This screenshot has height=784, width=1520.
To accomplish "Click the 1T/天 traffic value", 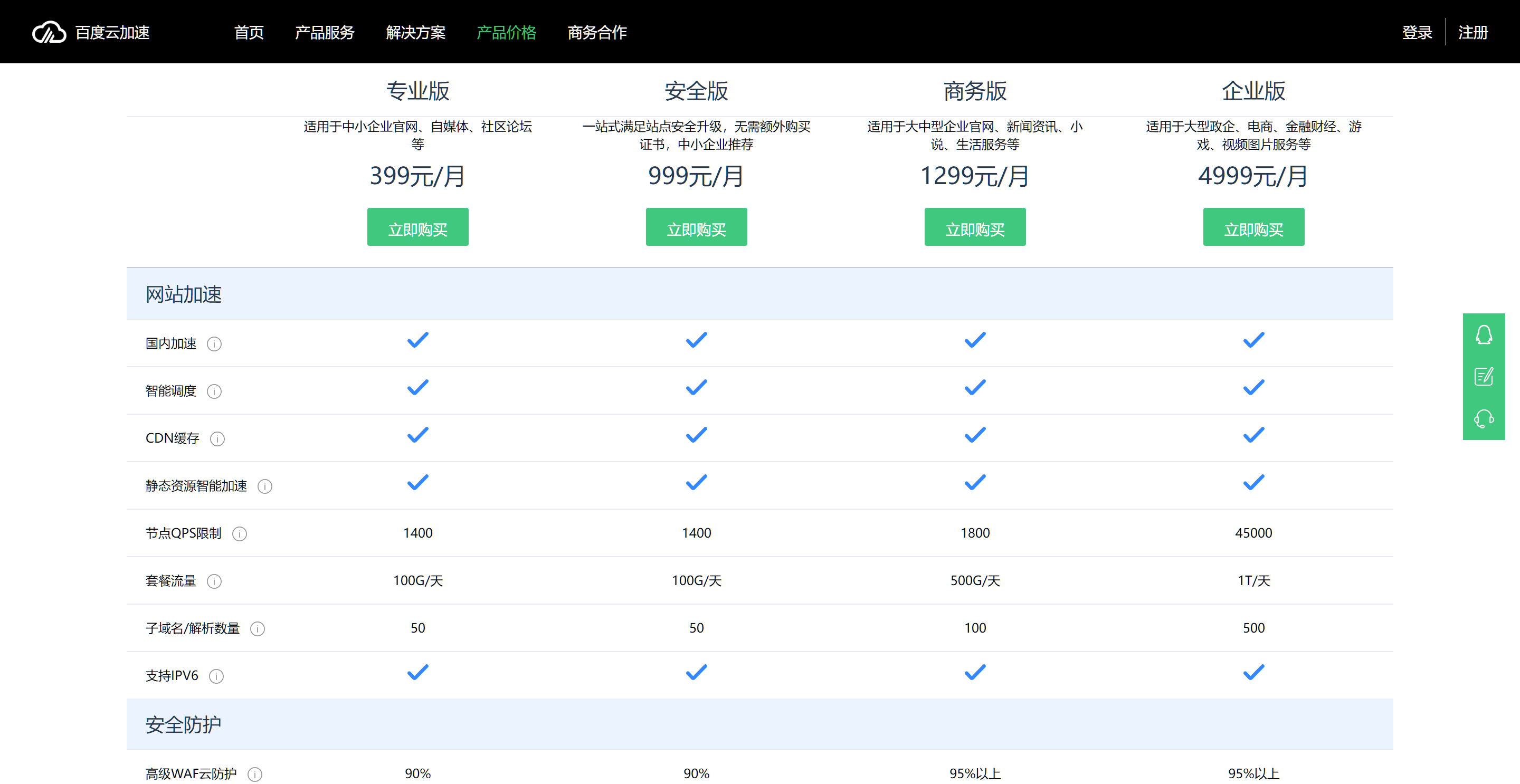I will click(1254, 581).
